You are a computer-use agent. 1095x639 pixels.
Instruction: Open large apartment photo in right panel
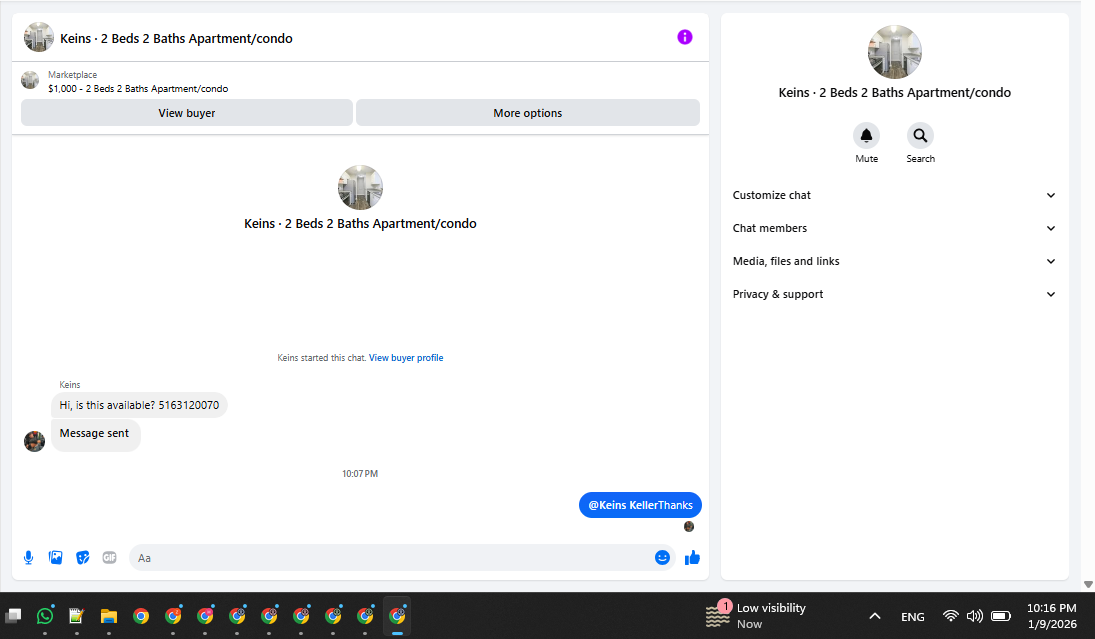point(895,52)
